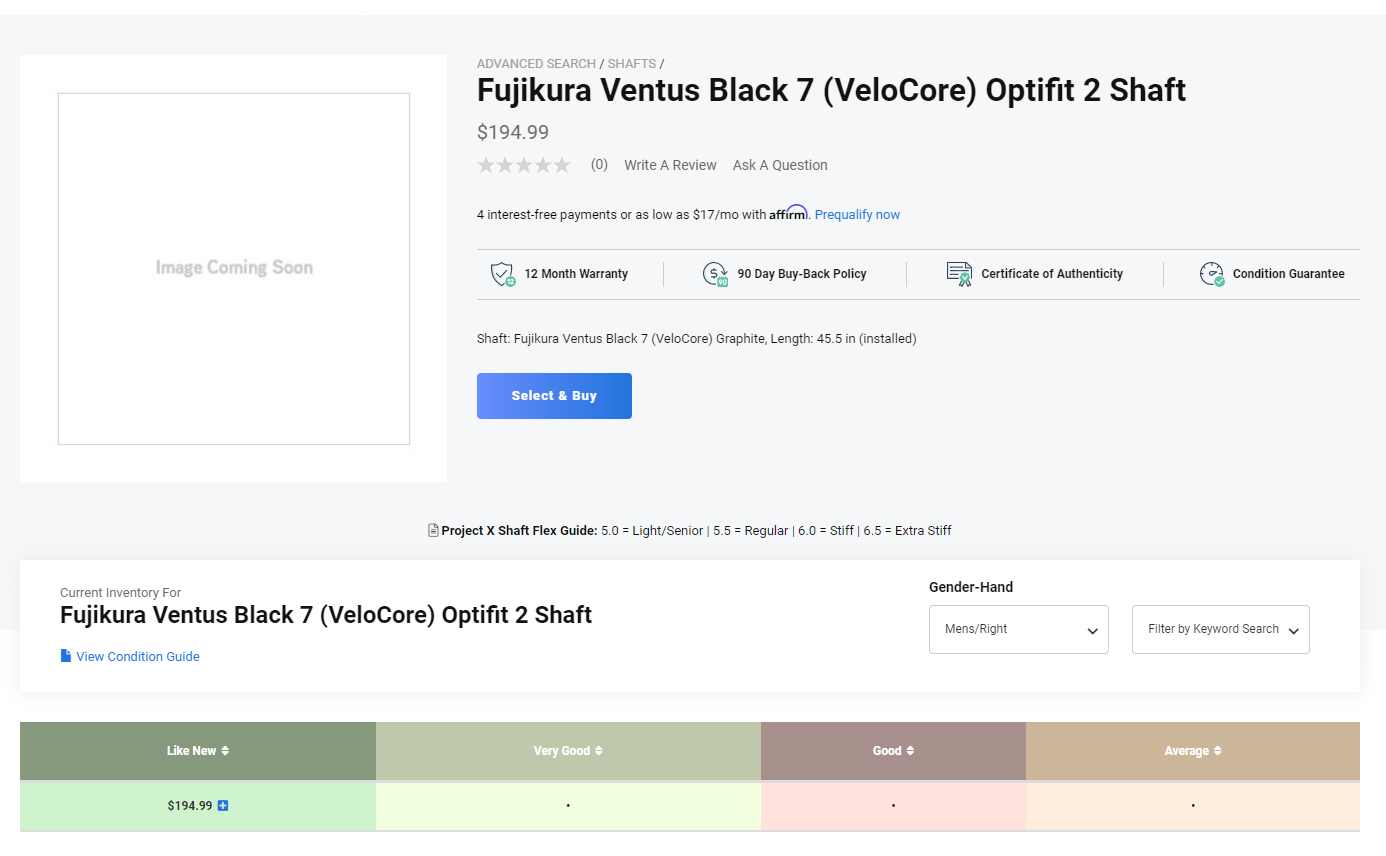Open the Mens/Right Gender-Hand dropdown
1386x856 pixels.
pyautogui.click(x=1018, y=629)
